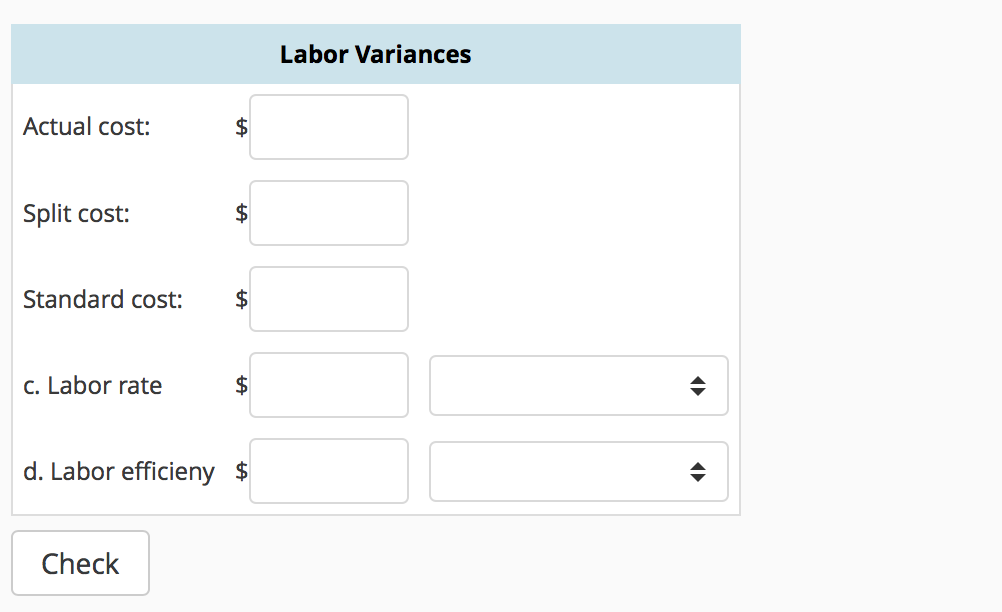Image resolution: width=1002 pixels, height=612 pixels.
Task: Click the up-down arrow on Labor rate selector
Action: pyautogui.click(x=698, y=385)
